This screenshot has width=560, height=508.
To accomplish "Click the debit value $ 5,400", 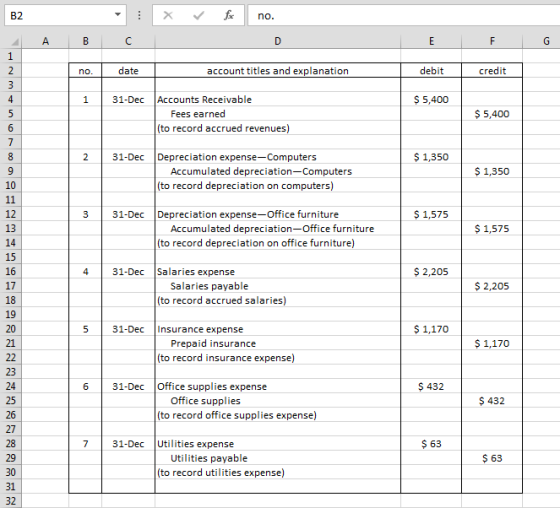I will (x=431, y=100).
